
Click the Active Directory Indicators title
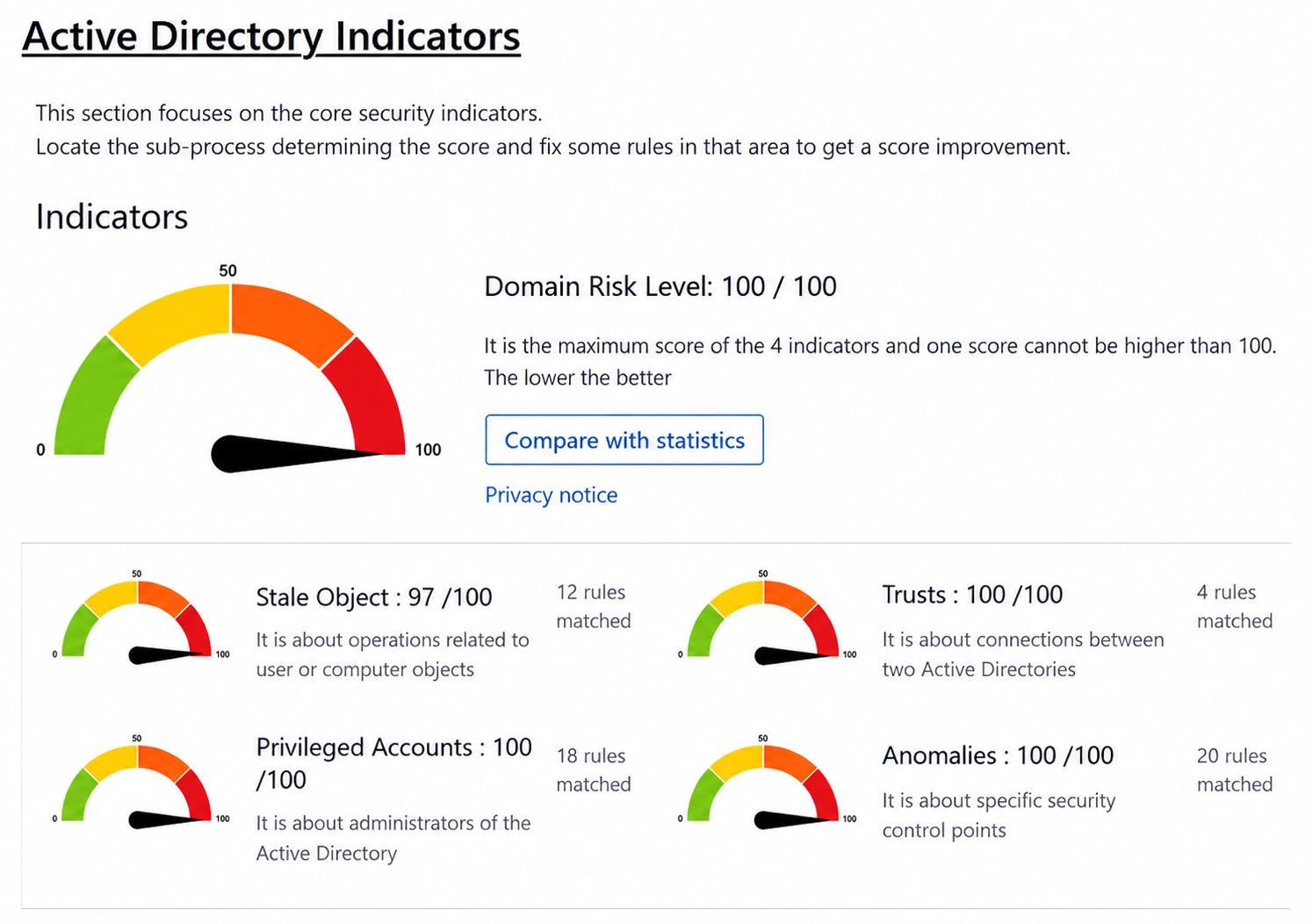coord(271,37)
